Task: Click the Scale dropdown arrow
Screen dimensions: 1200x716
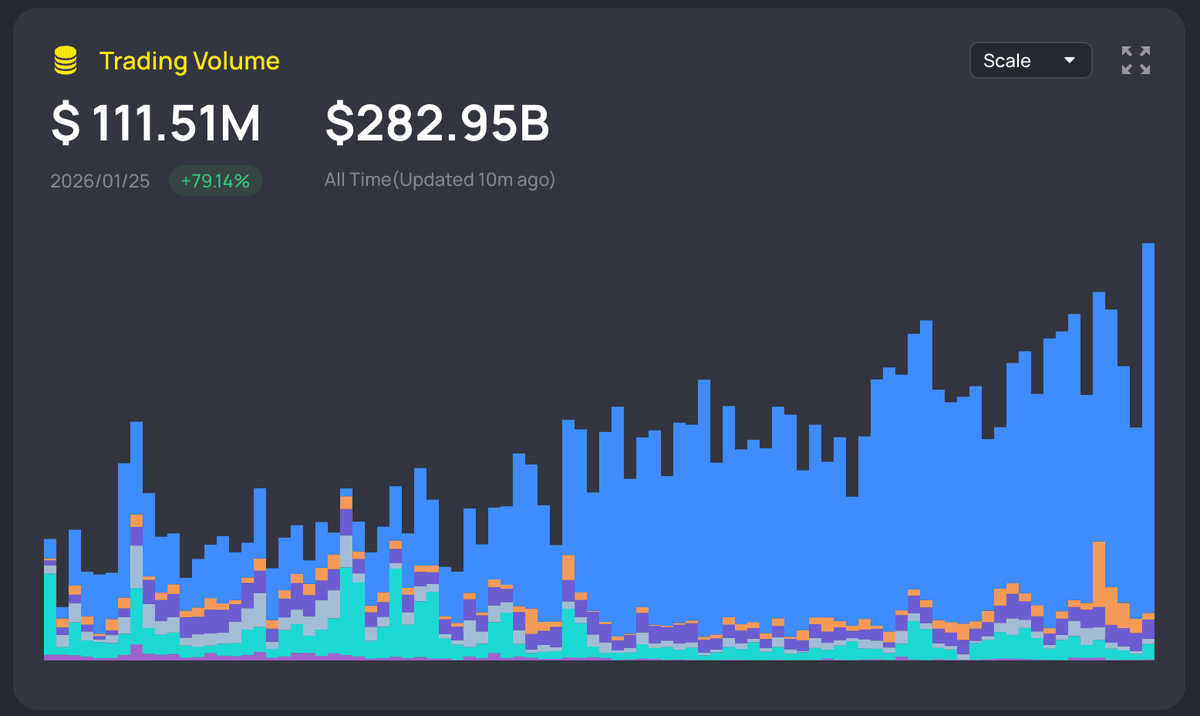Action: pyautogui.click(x=1069, y=61)
